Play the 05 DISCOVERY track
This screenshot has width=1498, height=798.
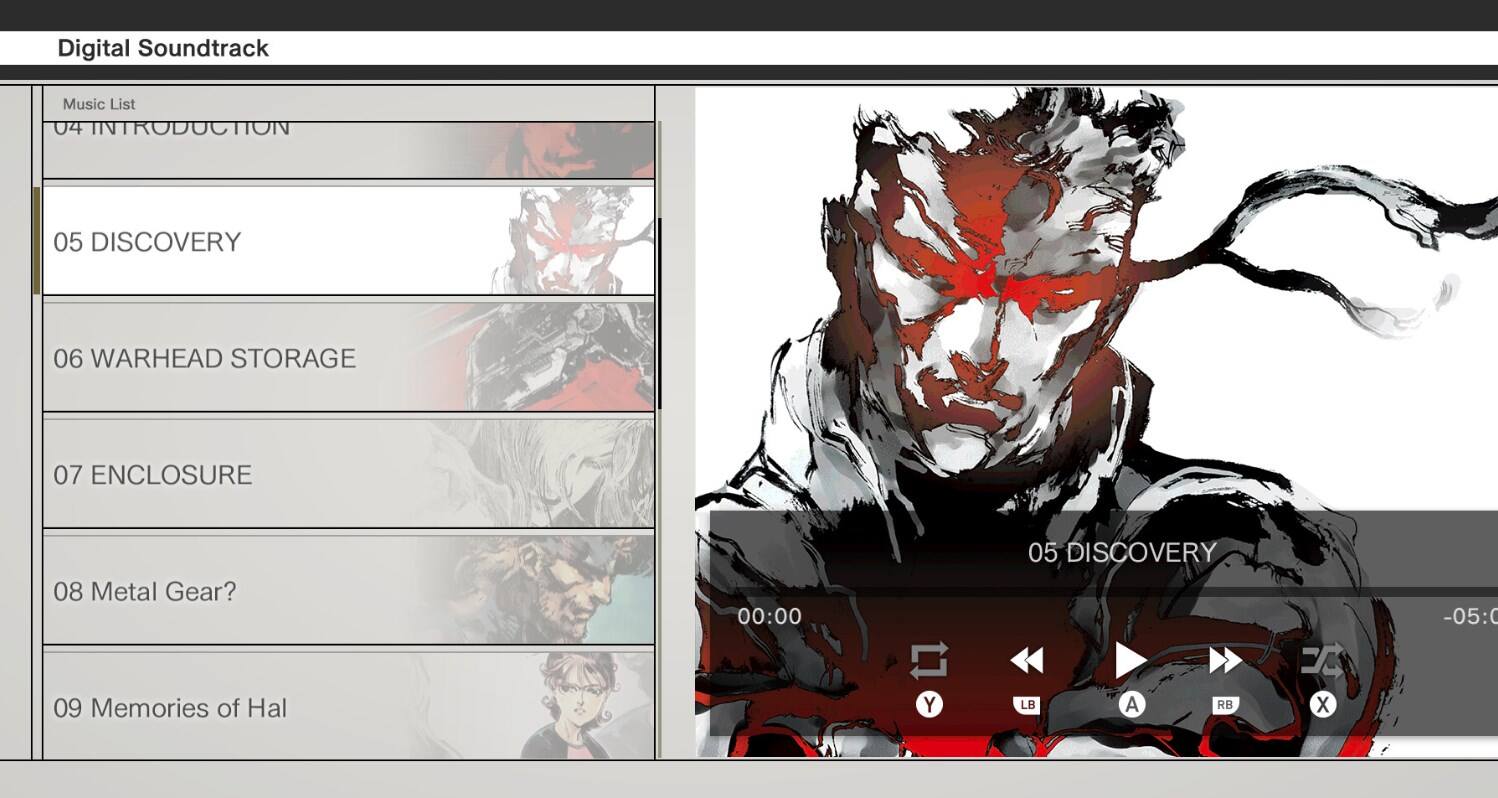point(1131,660)
